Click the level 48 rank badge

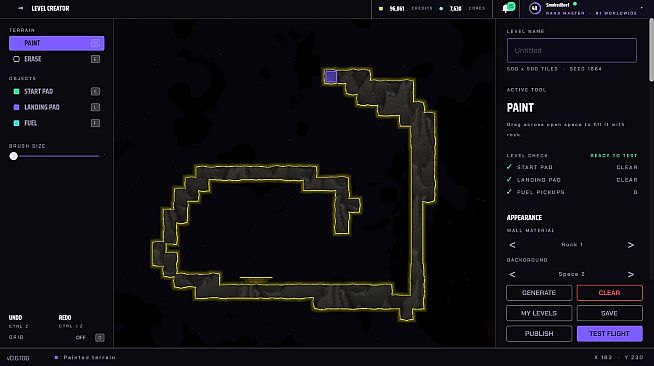pos(535,8)
